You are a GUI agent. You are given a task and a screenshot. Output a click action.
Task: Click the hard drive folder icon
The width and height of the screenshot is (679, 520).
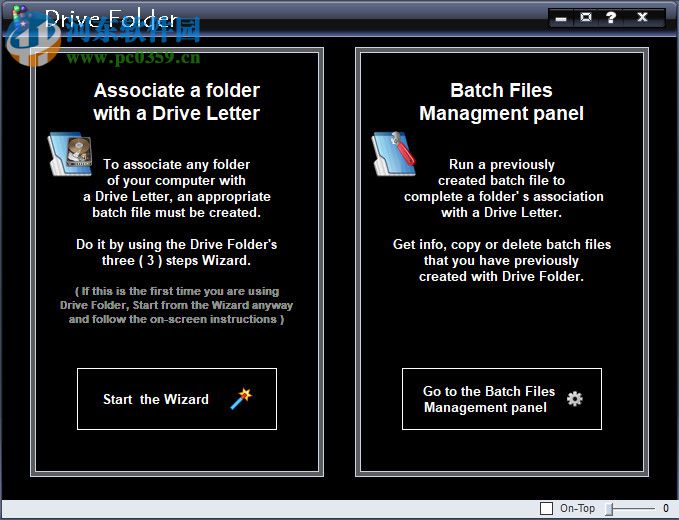(71, 154)
